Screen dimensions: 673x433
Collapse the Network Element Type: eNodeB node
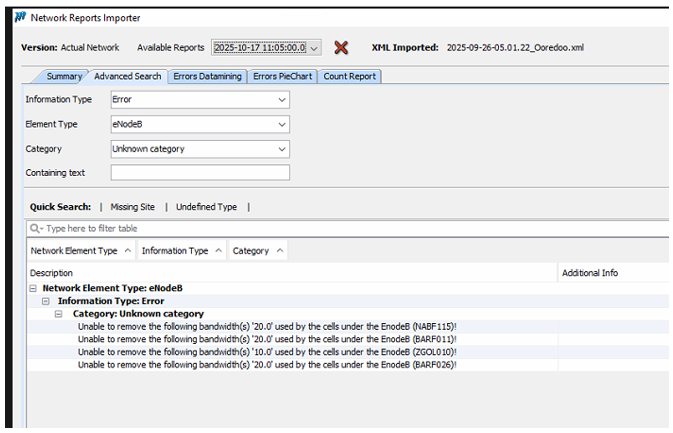tap(33, 288)
